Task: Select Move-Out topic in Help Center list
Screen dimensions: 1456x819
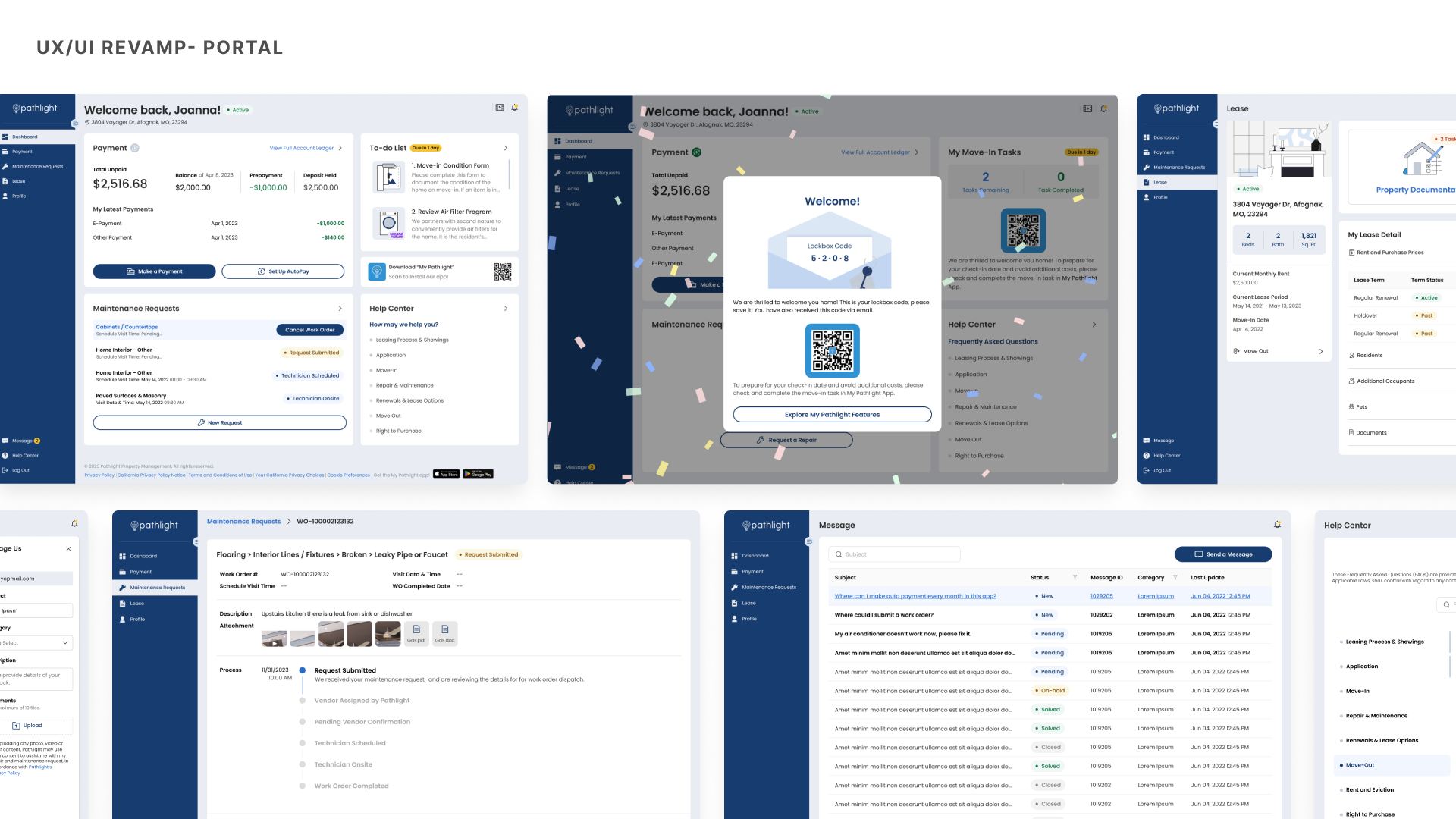Action: (x=1360, y=765)
